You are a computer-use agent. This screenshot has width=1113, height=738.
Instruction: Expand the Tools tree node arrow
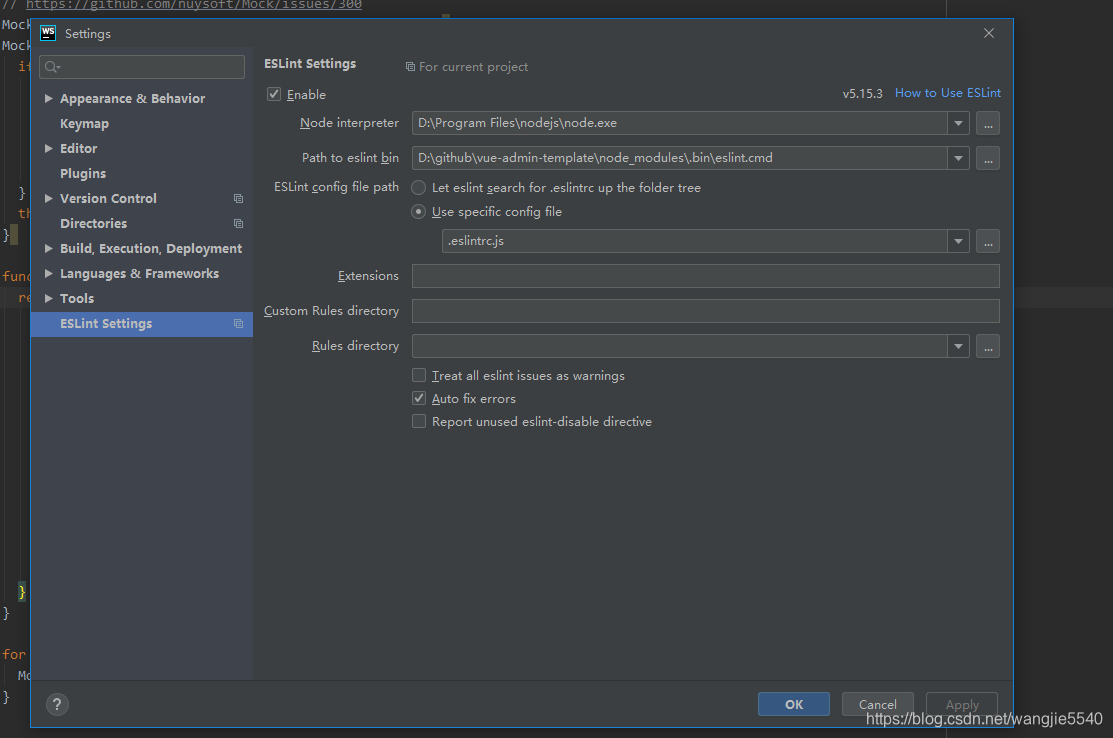pos(48,299)
